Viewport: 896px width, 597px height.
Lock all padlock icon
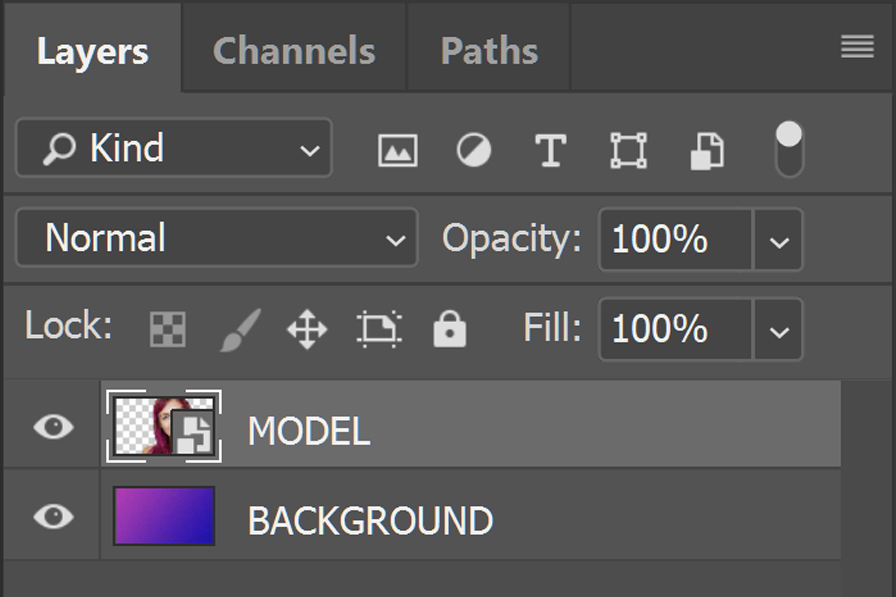click(x=450, y=328)
